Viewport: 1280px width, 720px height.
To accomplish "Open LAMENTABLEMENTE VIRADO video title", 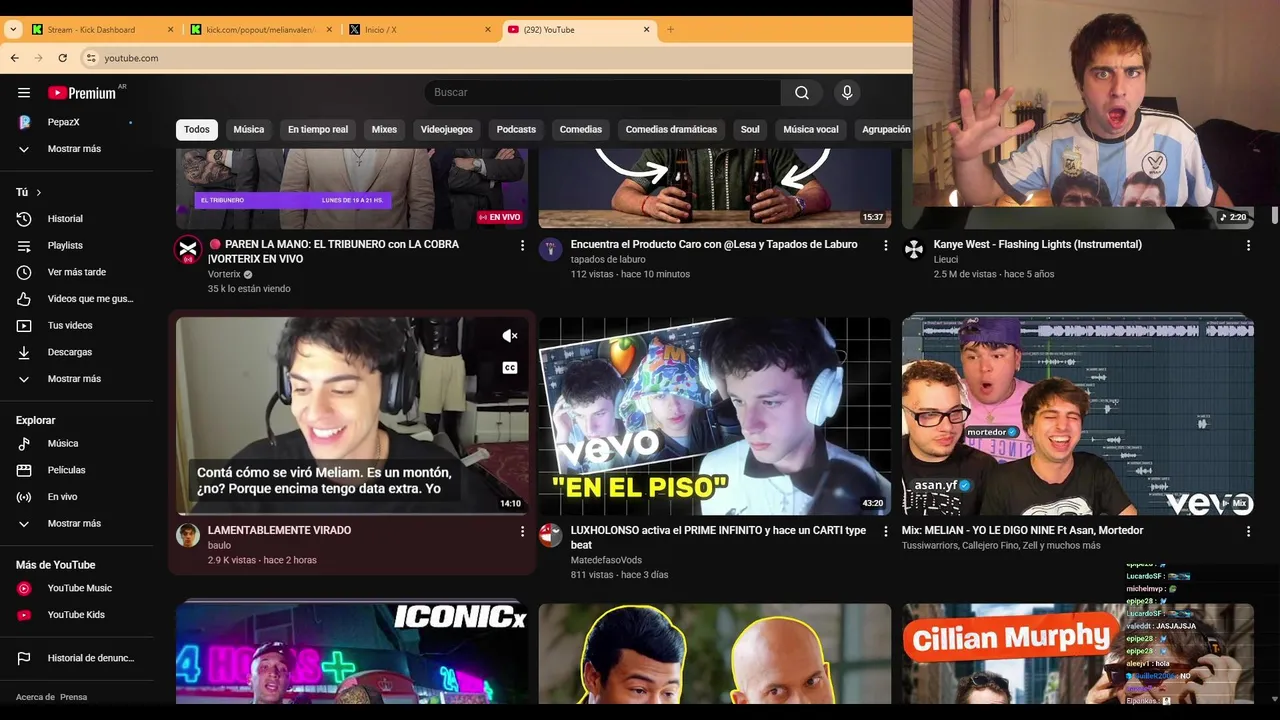I will (279, 531).
